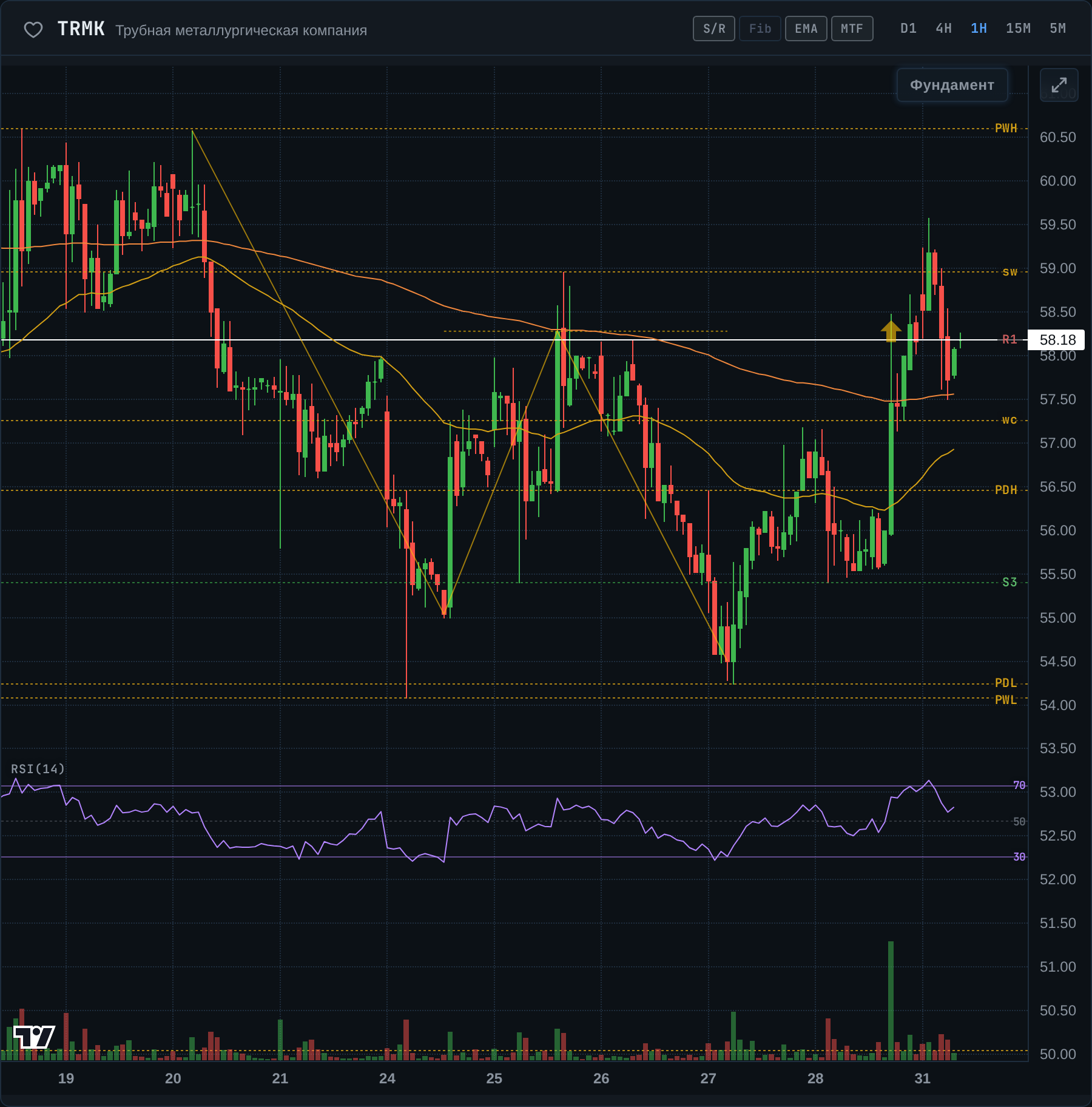The width and height of the screenshot is (1092, 1107).
Task: Click date label 27 on time axis
Action: (708, 1078)
